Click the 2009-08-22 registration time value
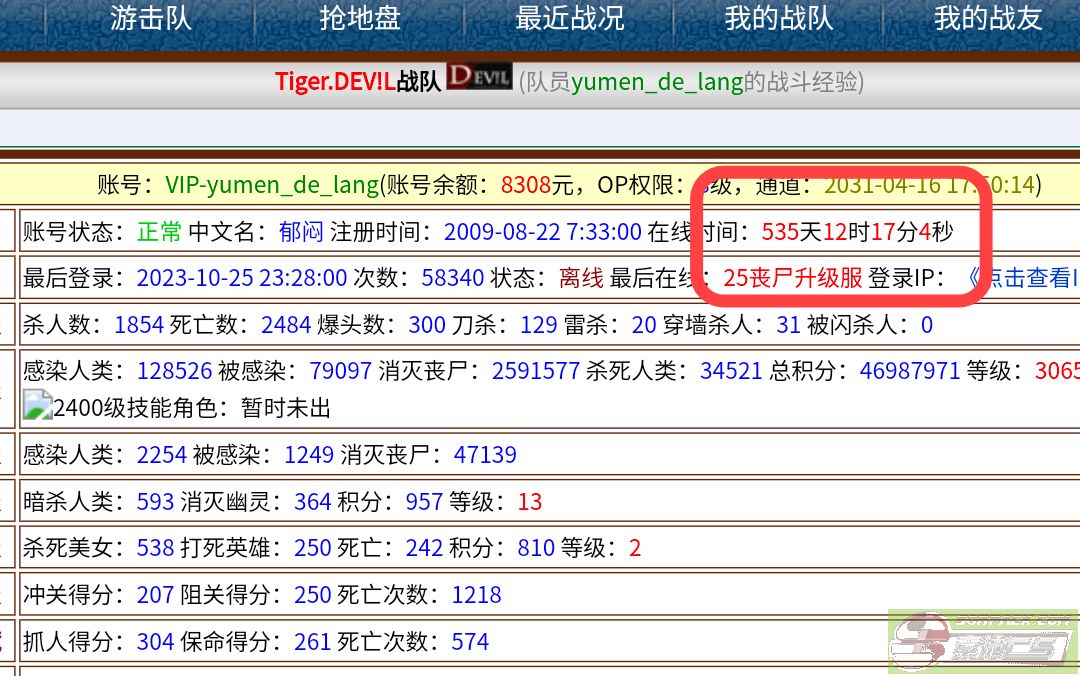The height and width of the screenshot is (676, 1080). coord(542,232)
